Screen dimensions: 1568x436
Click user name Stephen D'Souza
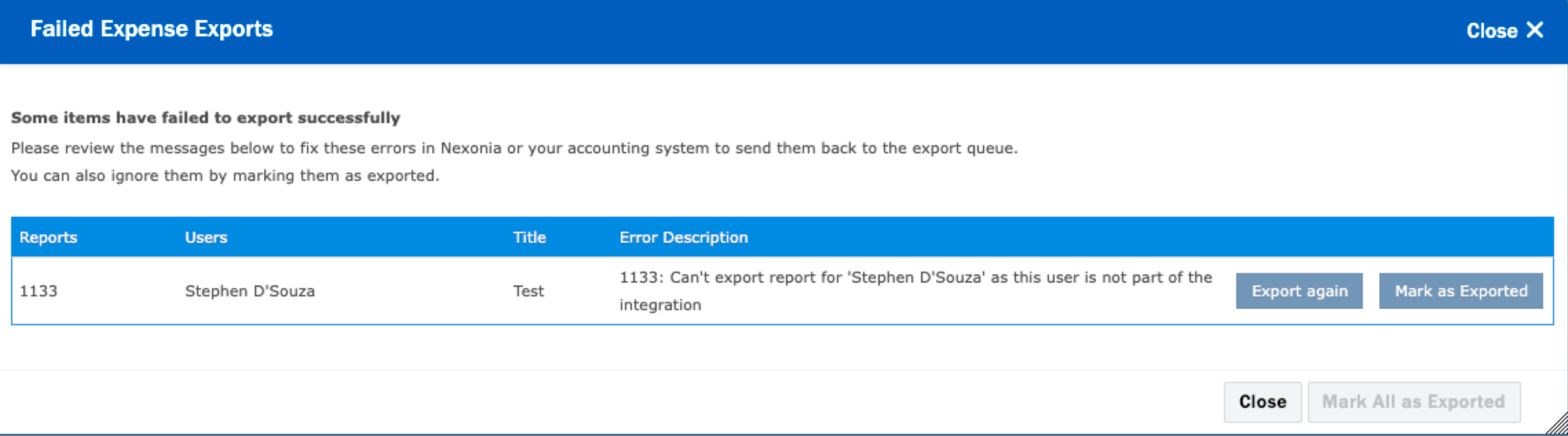pyautogui.click(x=250, y=291)
